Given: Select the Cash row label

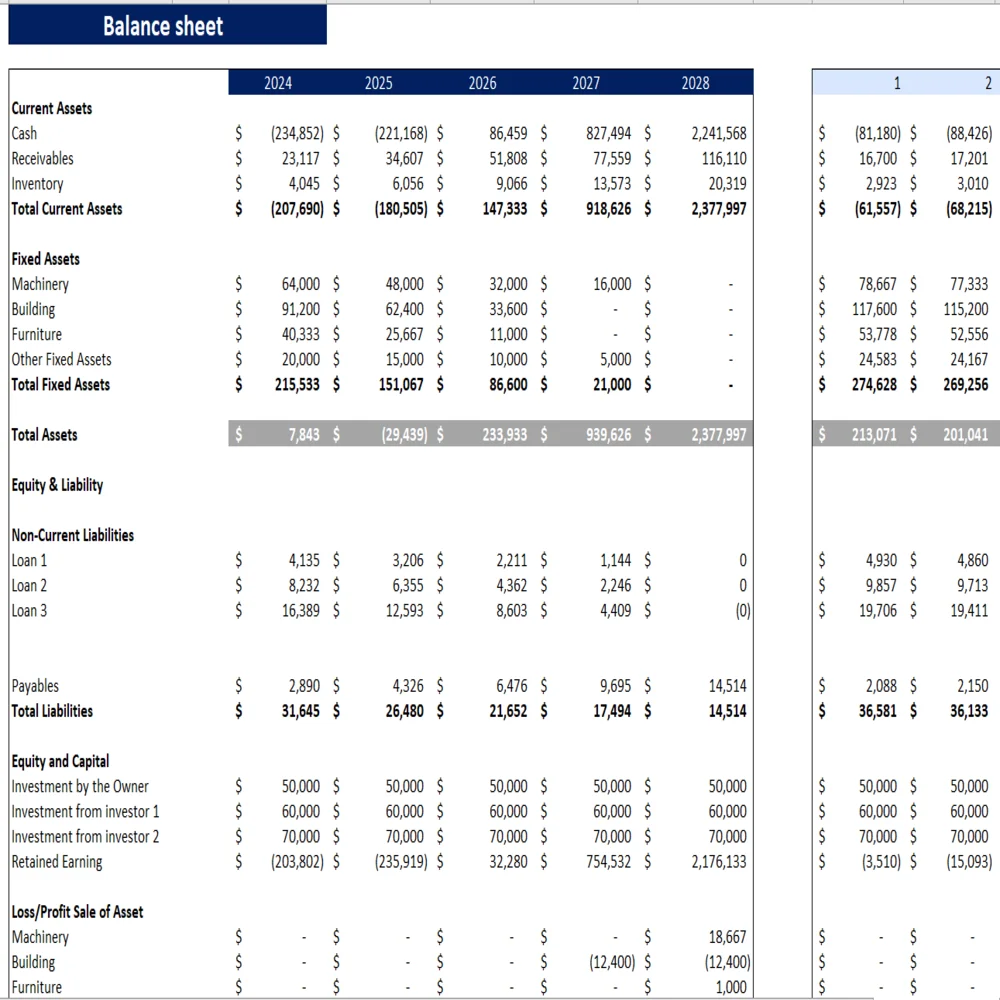Looking at the screenshot, I should pos(24,133).
